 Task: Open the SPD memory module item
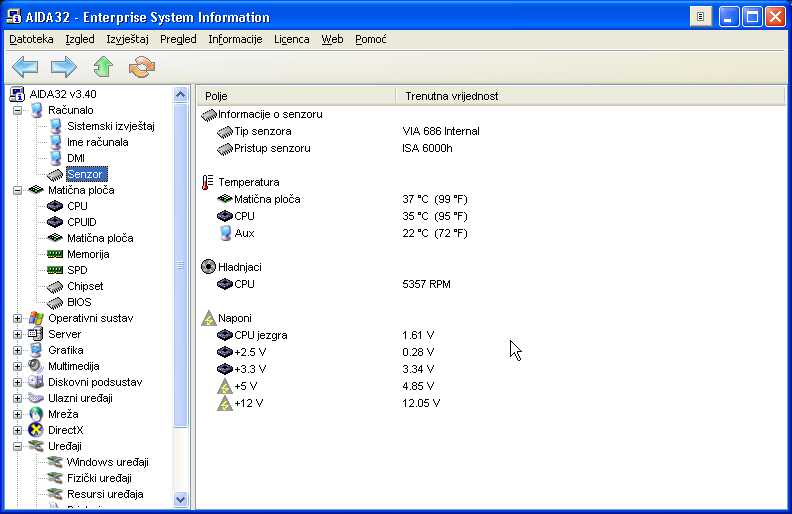pyautogui.click(x=76, y=270)
